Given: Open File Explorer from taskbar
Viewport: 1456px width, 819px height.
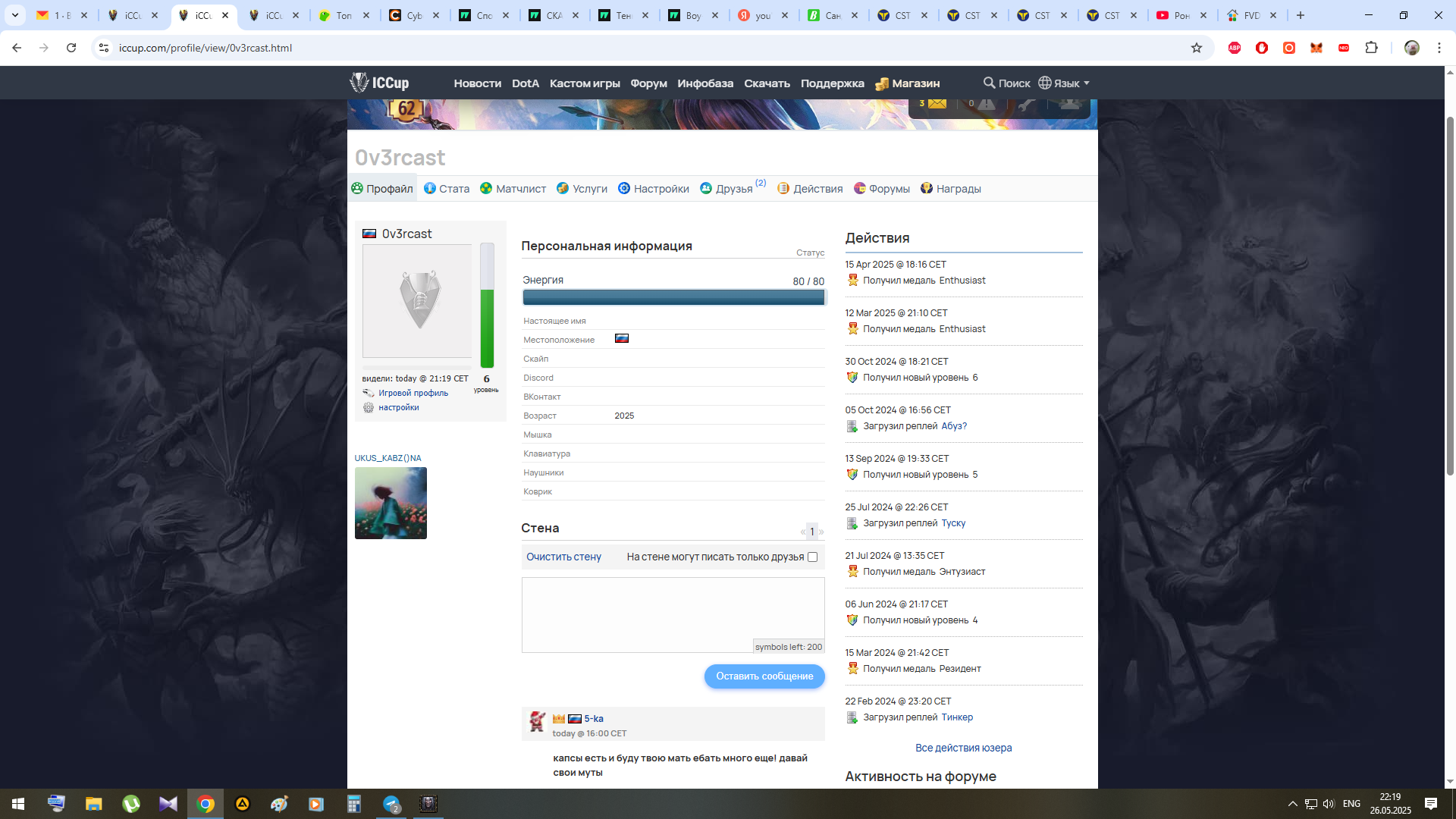Looking at the screenshot, I should (x=93, y=804).
